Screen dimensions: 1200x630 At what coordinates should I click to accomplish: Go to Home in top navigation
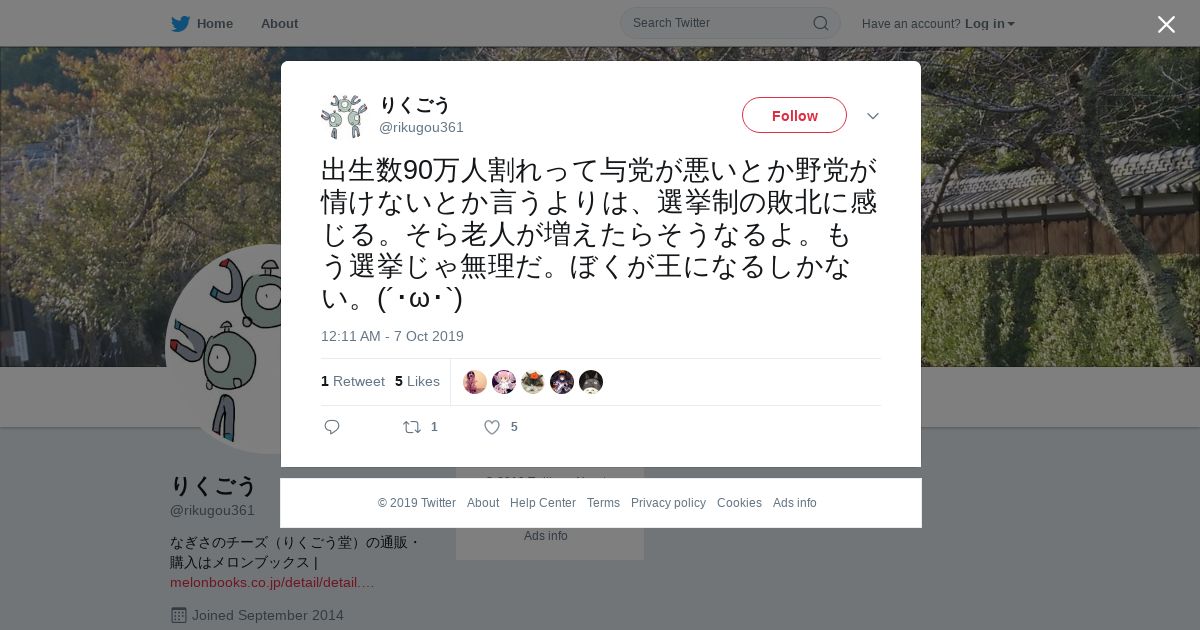214,24
